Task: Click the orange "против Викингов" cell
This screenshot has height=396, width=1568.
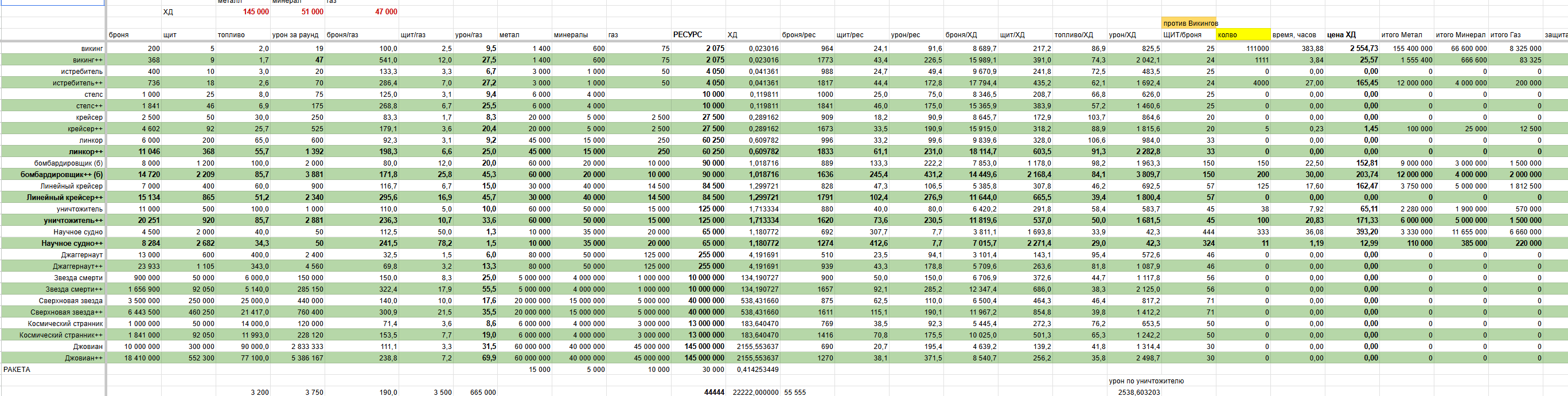Action: [1189, 23]
